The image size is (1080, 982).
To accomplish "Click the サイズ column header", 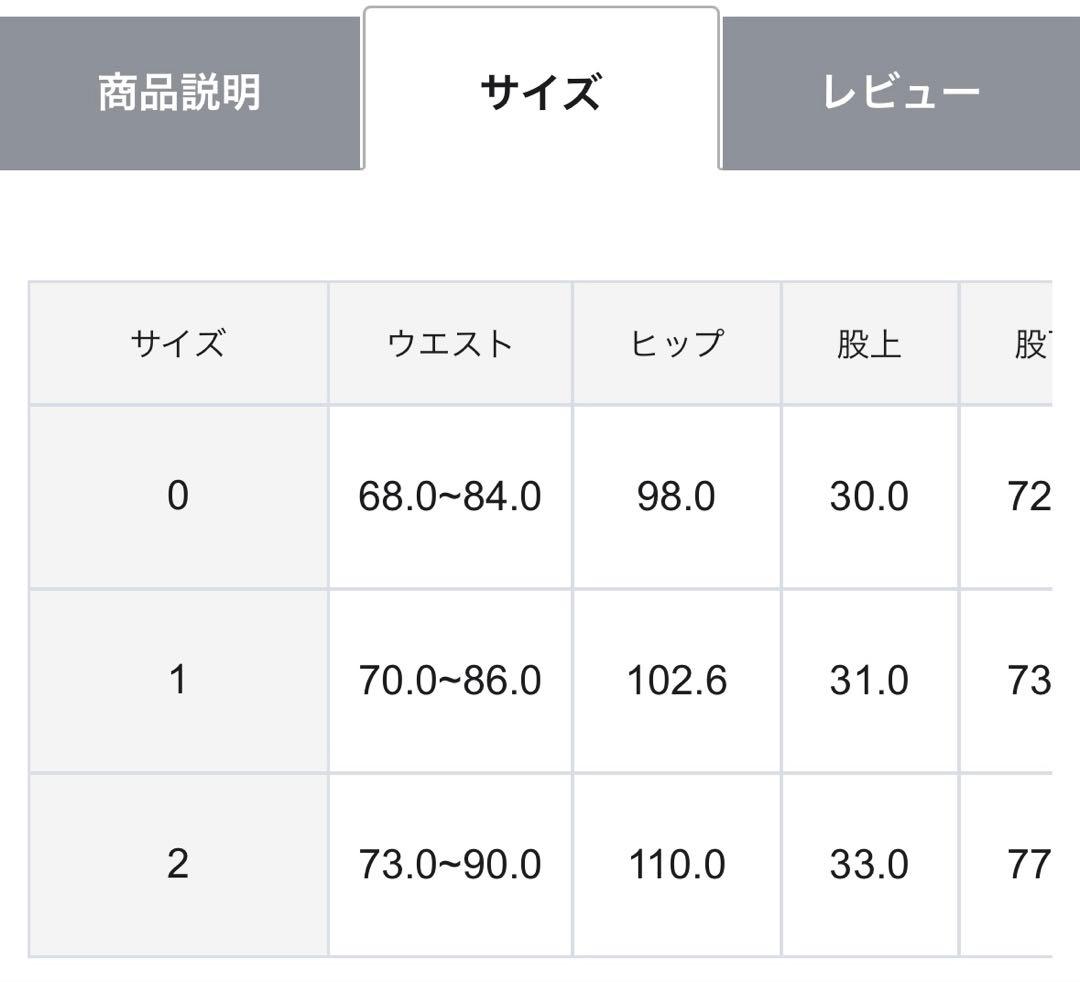I will click(x=178, y=344).
